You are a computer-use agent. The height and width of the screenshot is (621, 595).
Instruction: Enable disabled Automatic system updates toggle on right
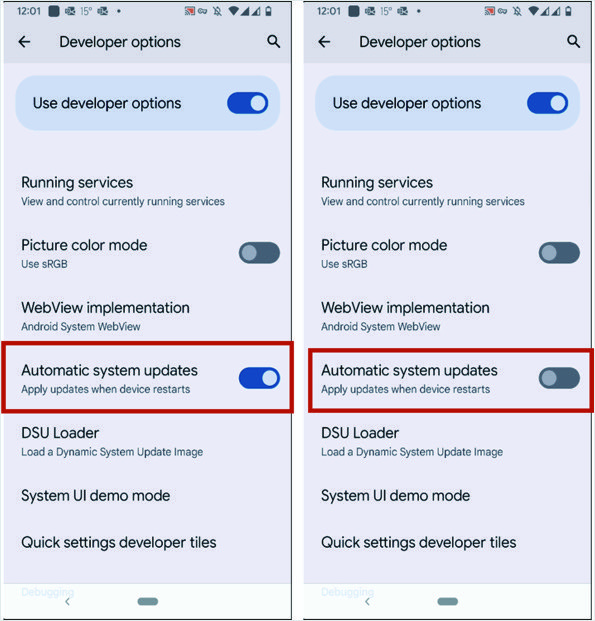pos(559,378)
